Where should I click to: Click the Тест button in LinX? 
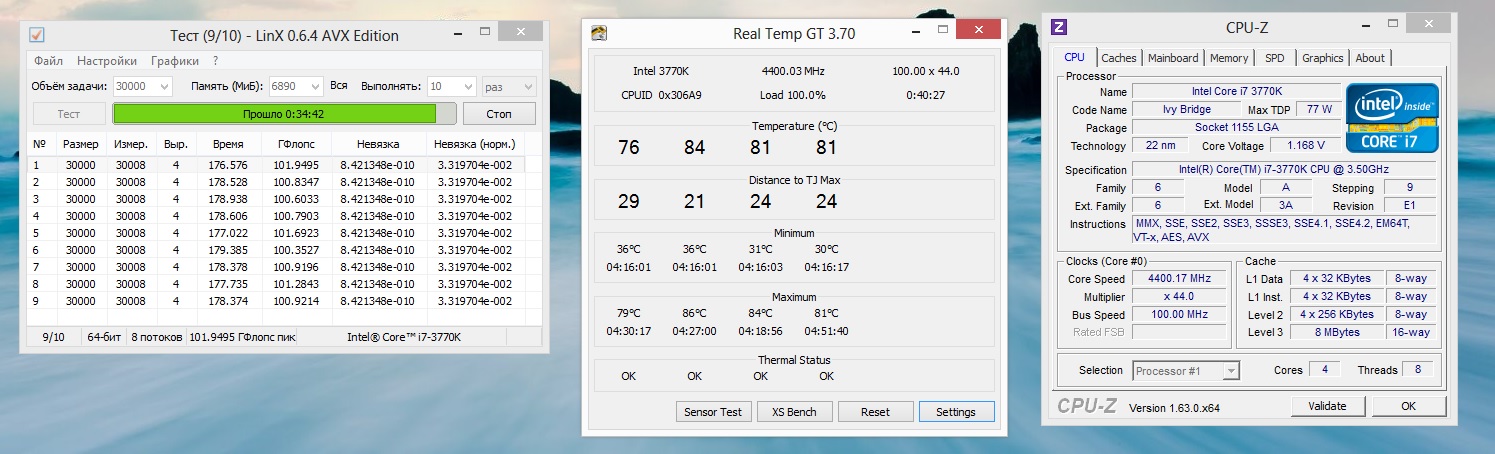pyautogui.click(x=69, y=113)
